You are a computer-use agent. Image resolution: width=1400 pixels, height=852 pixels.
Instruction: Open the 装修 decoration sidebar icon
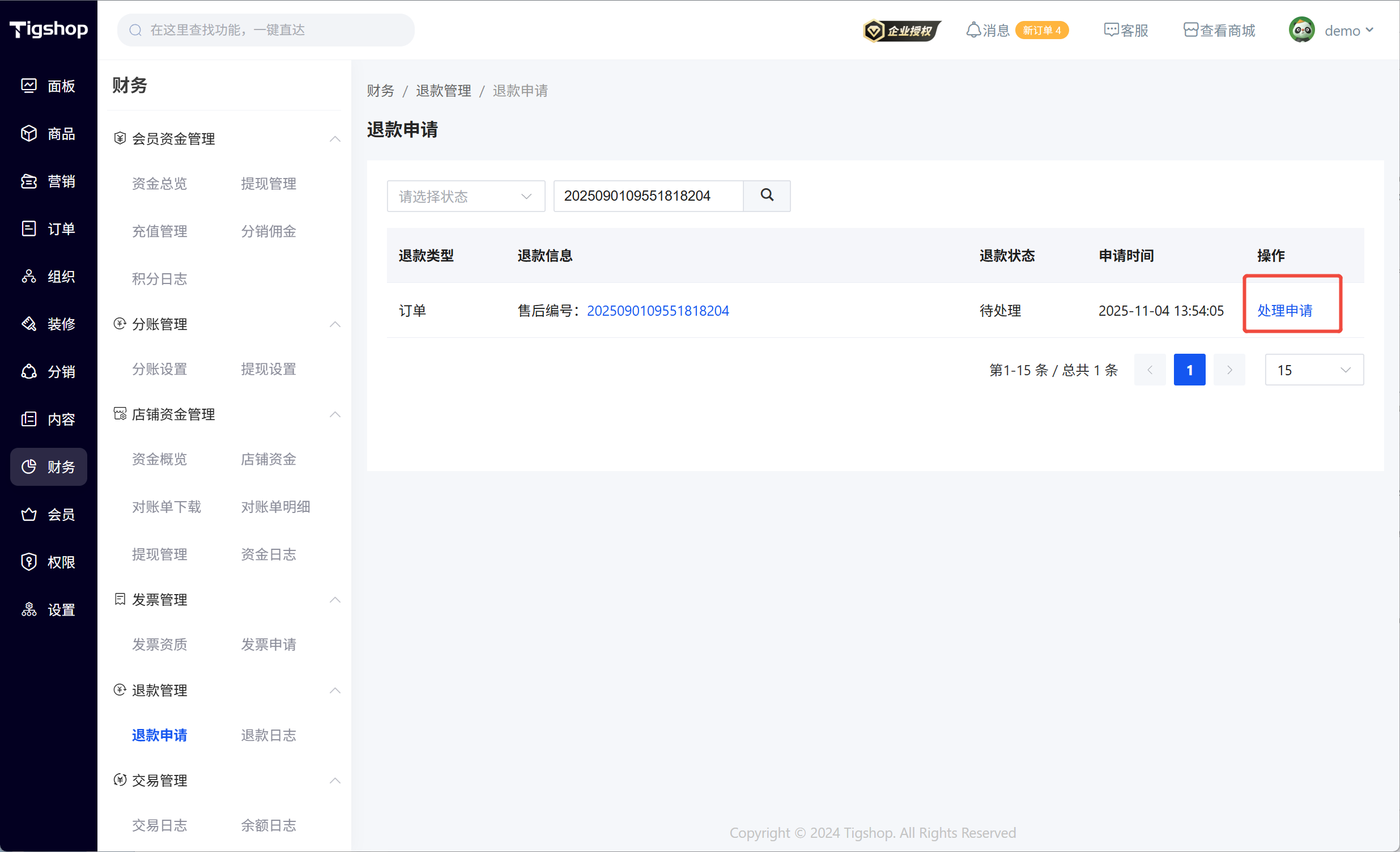(x=29, y=324)
